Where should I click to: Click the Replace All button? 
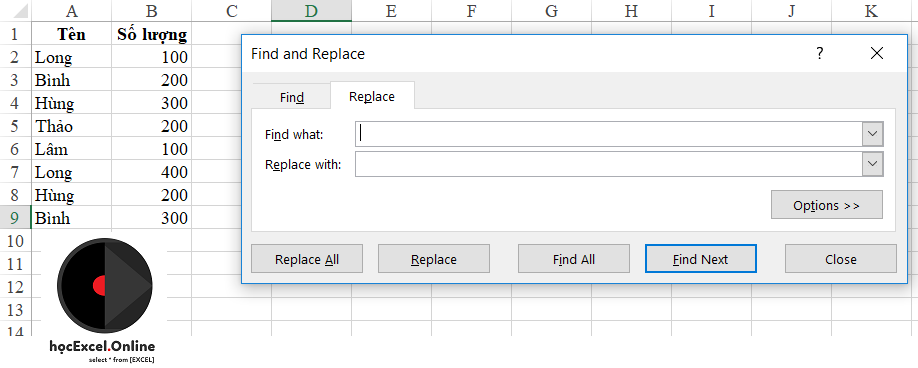tap(307, 259)
